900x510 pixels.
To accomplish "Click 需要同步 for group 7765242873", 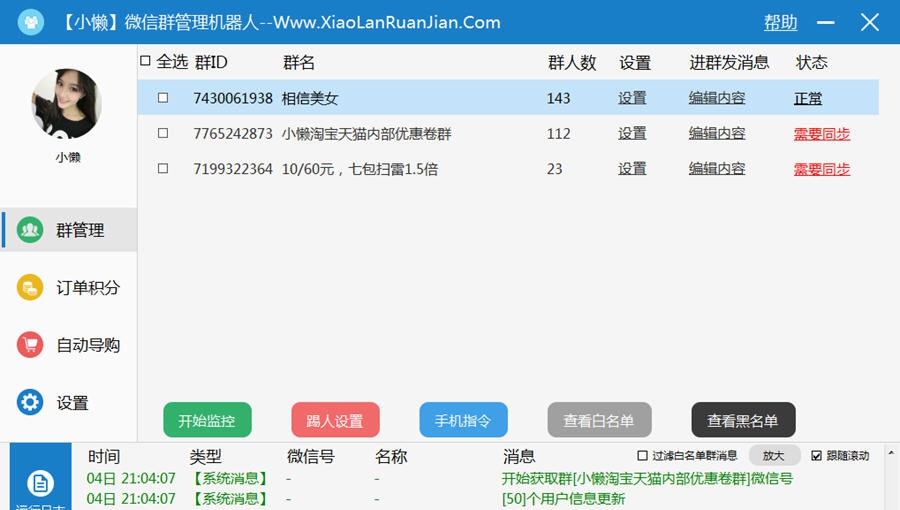I will 821,134.
